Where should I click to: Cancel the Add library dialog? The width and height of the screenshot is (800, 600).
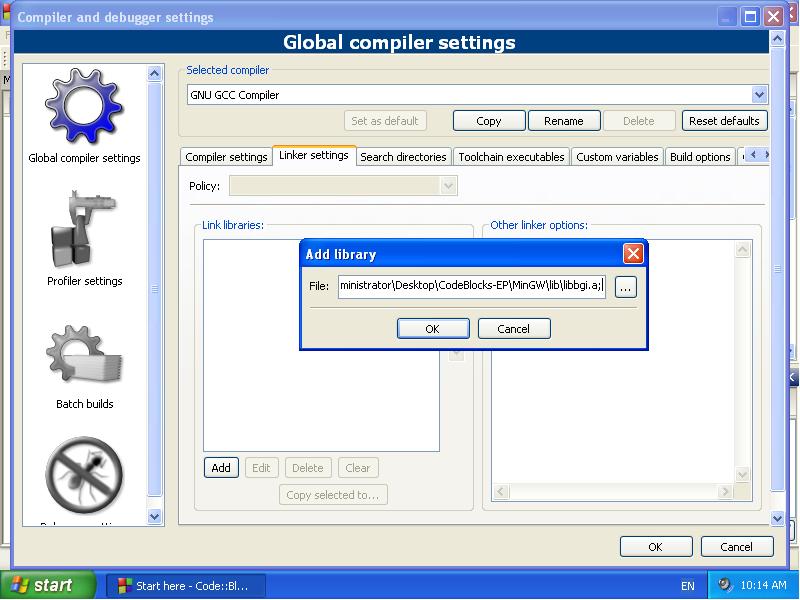[513, 329]
